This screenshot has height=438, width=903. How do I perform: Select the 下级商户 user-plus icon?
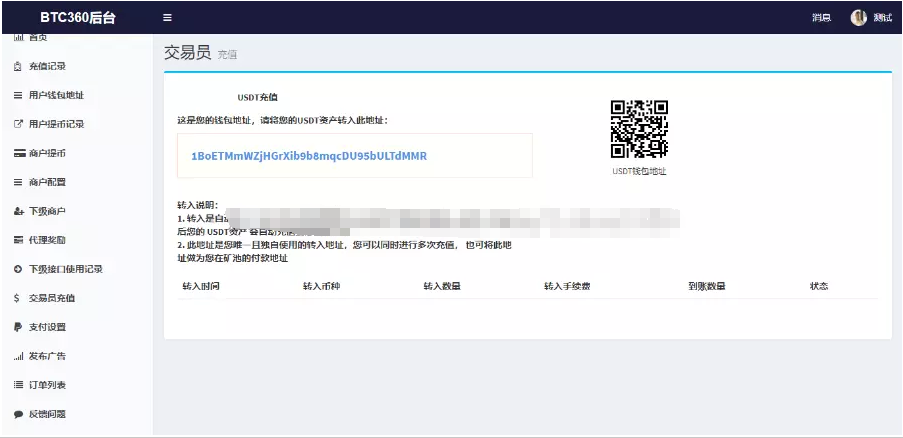[18, 212]
